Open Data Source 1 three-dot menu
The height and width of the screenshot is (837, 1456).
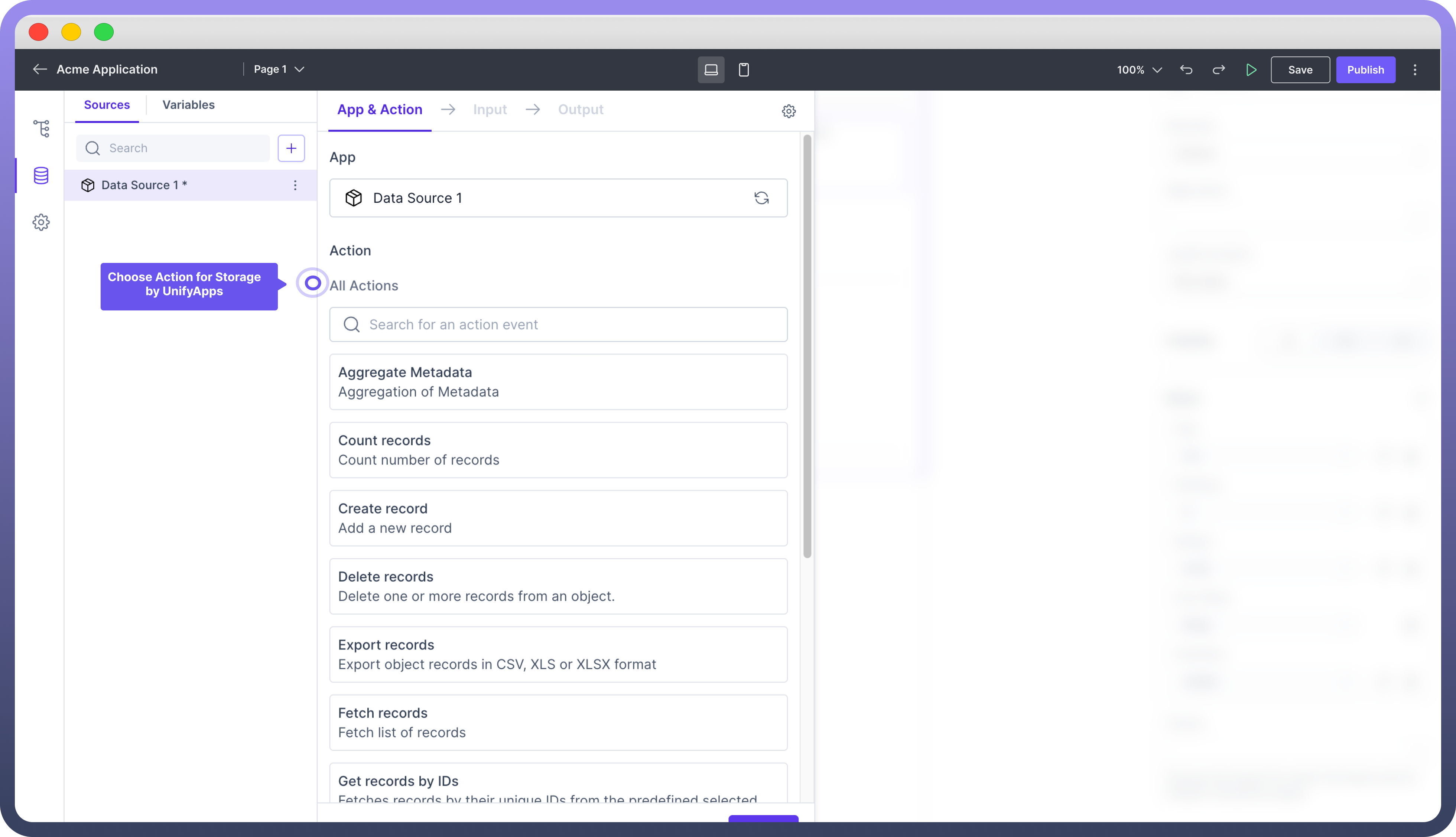click(295, 185)
